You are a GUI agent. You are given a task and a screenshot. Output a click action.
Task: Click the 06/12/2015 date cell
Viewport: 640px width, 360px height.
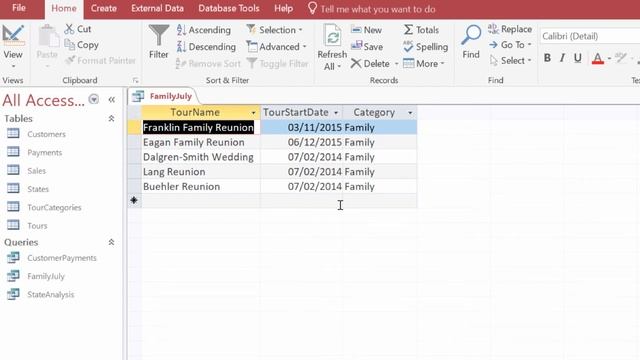coord(302,142)
